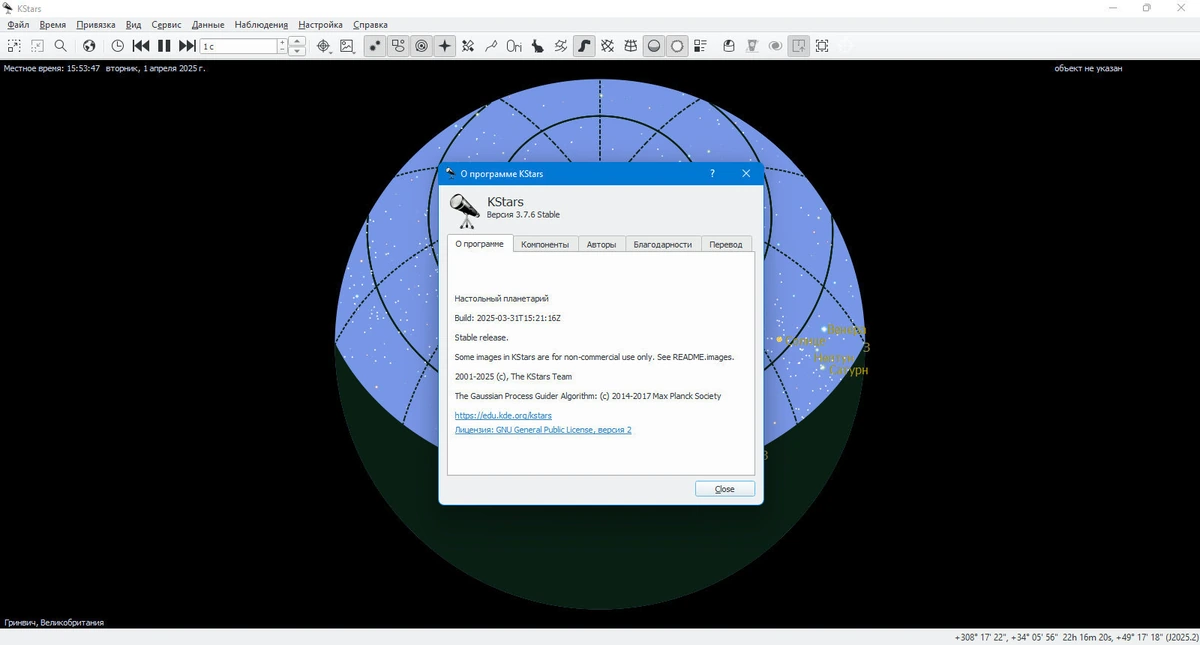Toggle the horizontal coordinate grid icon
The width and height of the screenshot is (1200, 645).
630,46
